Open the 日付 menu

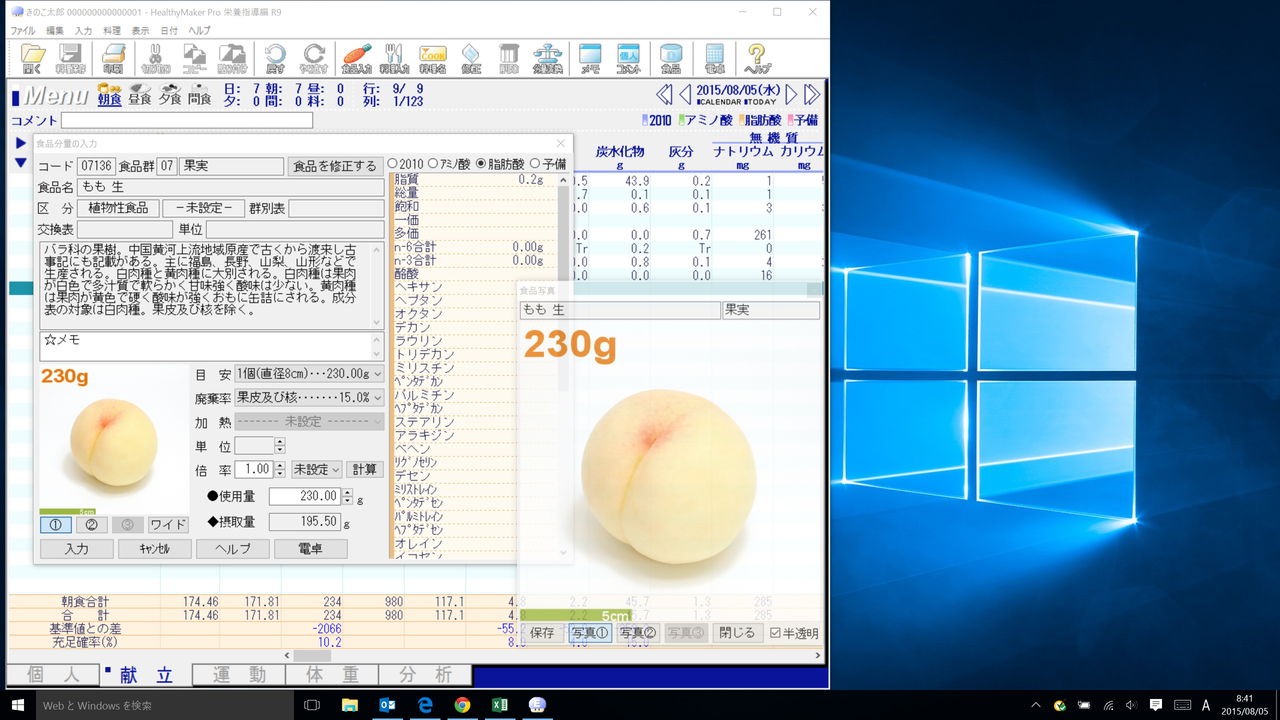tap(169, 31)
